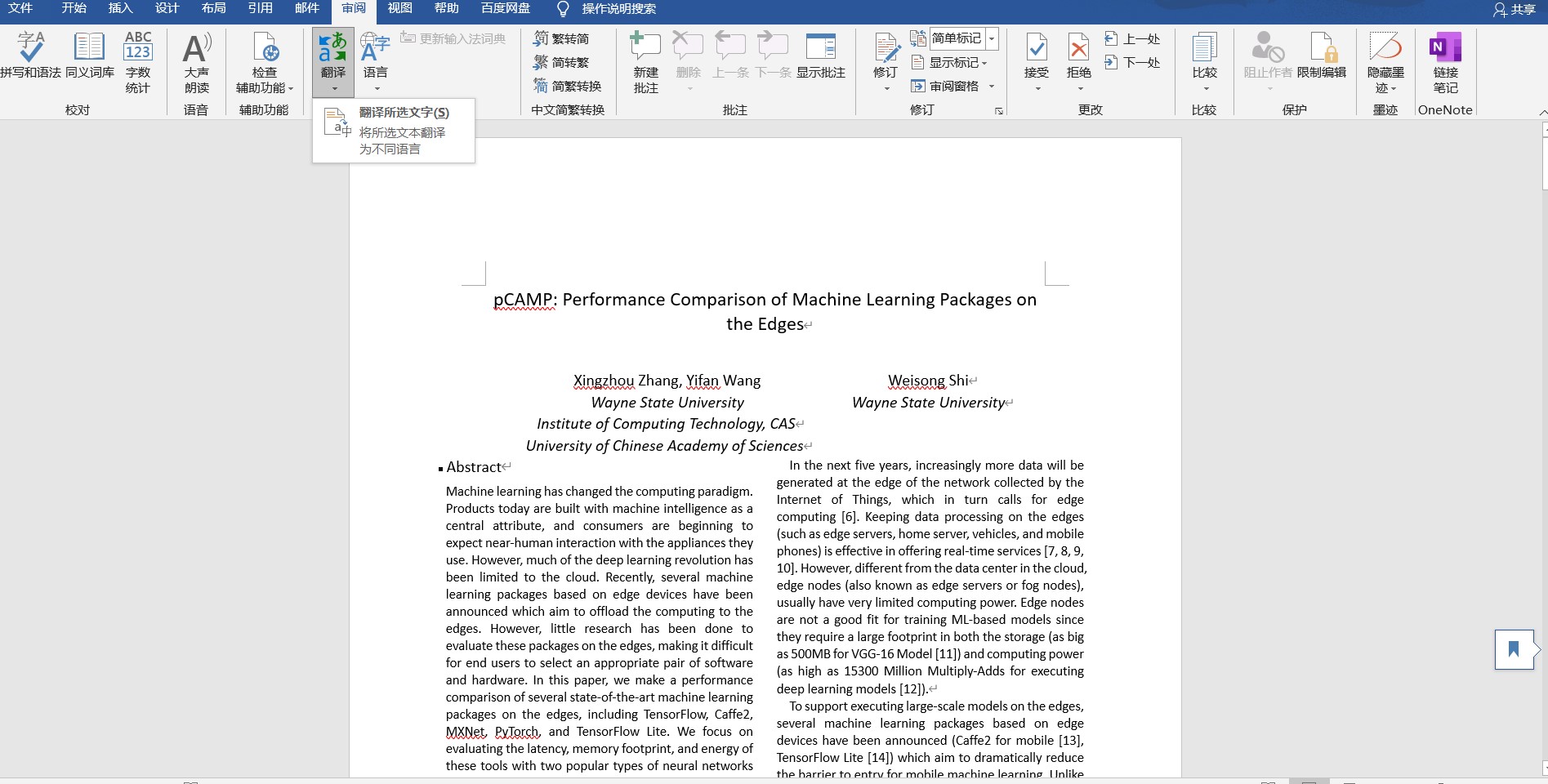Open 链接笔记 OneNote linked notes
The image size is (1548, 784).
pos(1445,62)
